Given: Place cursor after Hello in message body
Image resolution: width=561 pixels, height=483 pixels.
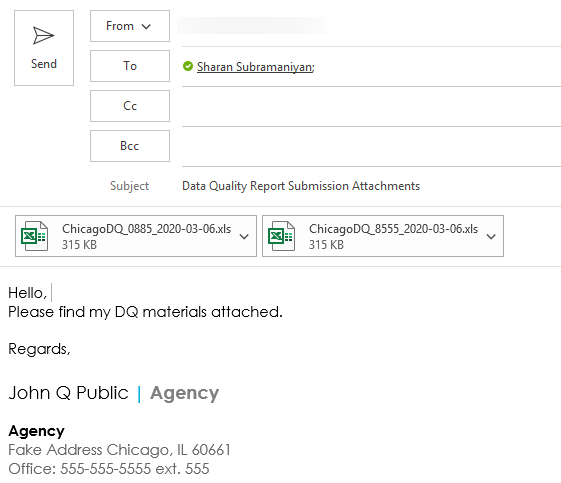Looking at the screenshot, I should coord(49,293).
